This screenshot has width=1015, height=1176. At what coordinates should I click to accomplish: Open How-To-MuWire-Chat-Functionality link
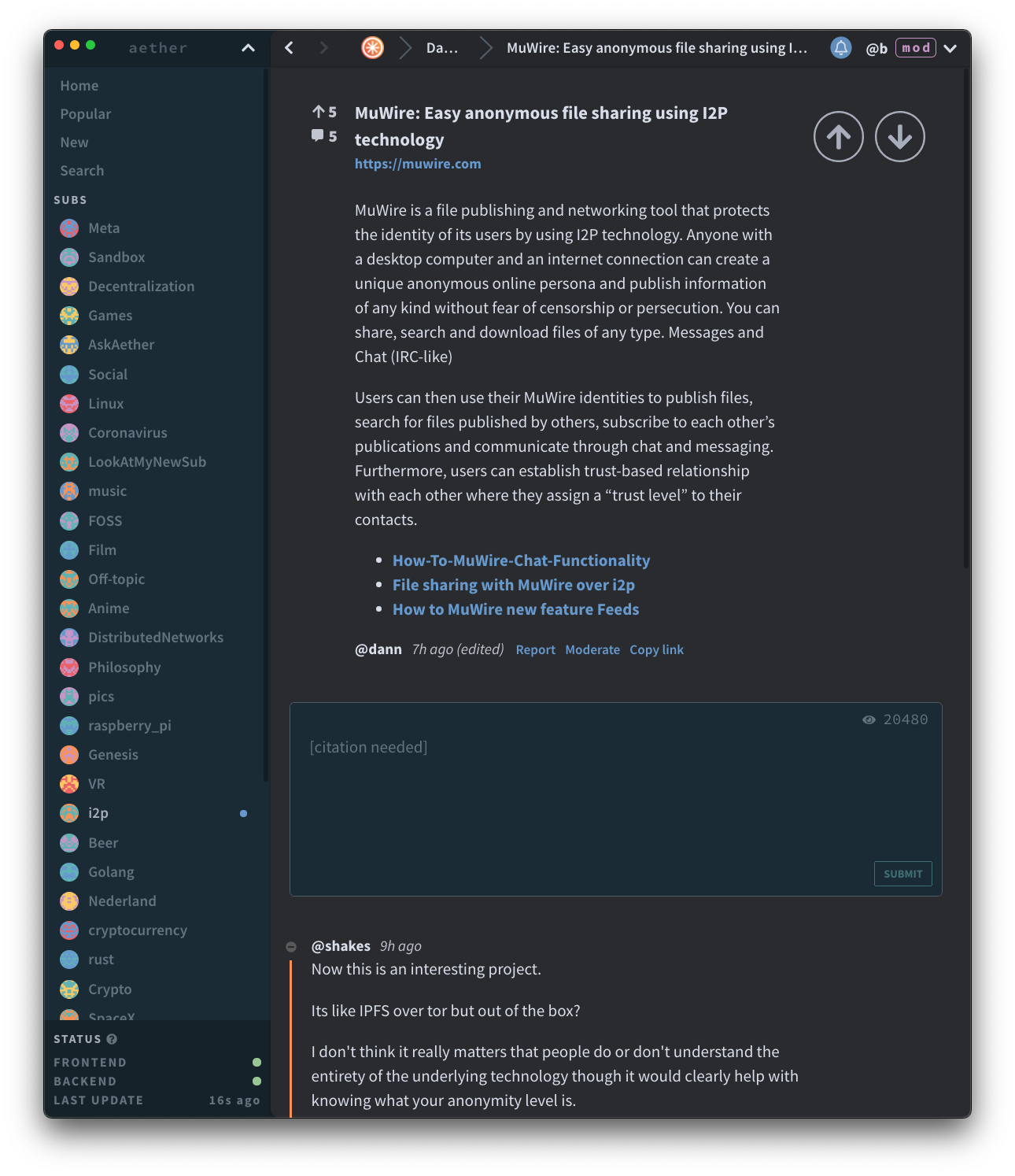(x=521, y=560)
